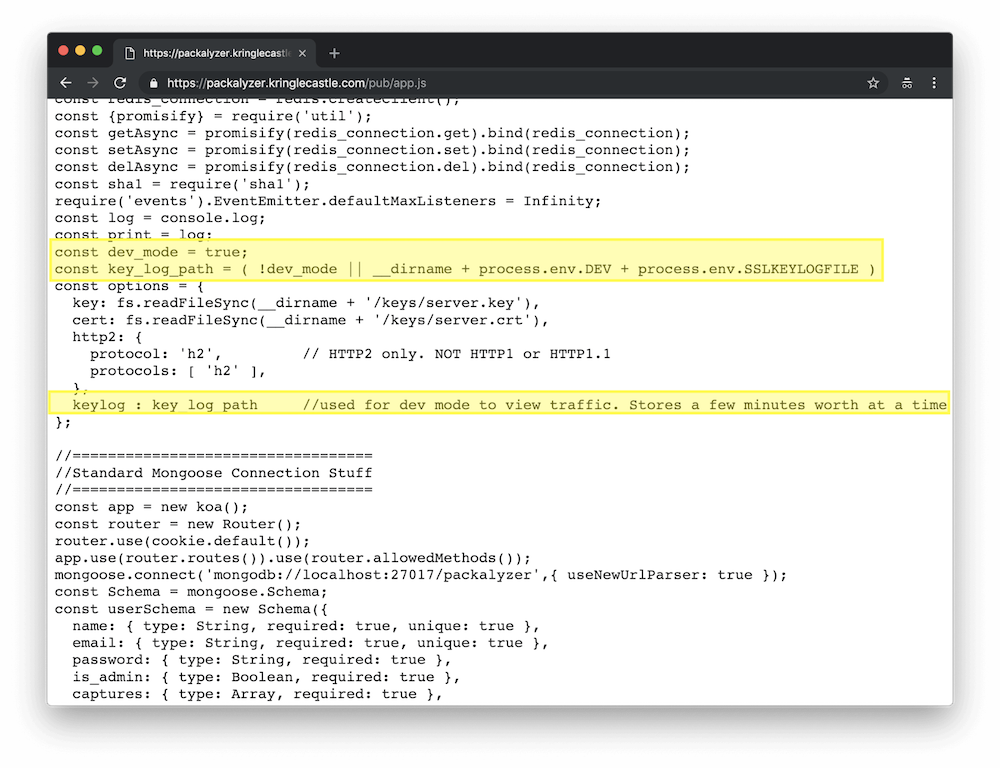Click the mongoose.connect mongodb line
This screenshot has height=768, width=1000.
(421, 575)
